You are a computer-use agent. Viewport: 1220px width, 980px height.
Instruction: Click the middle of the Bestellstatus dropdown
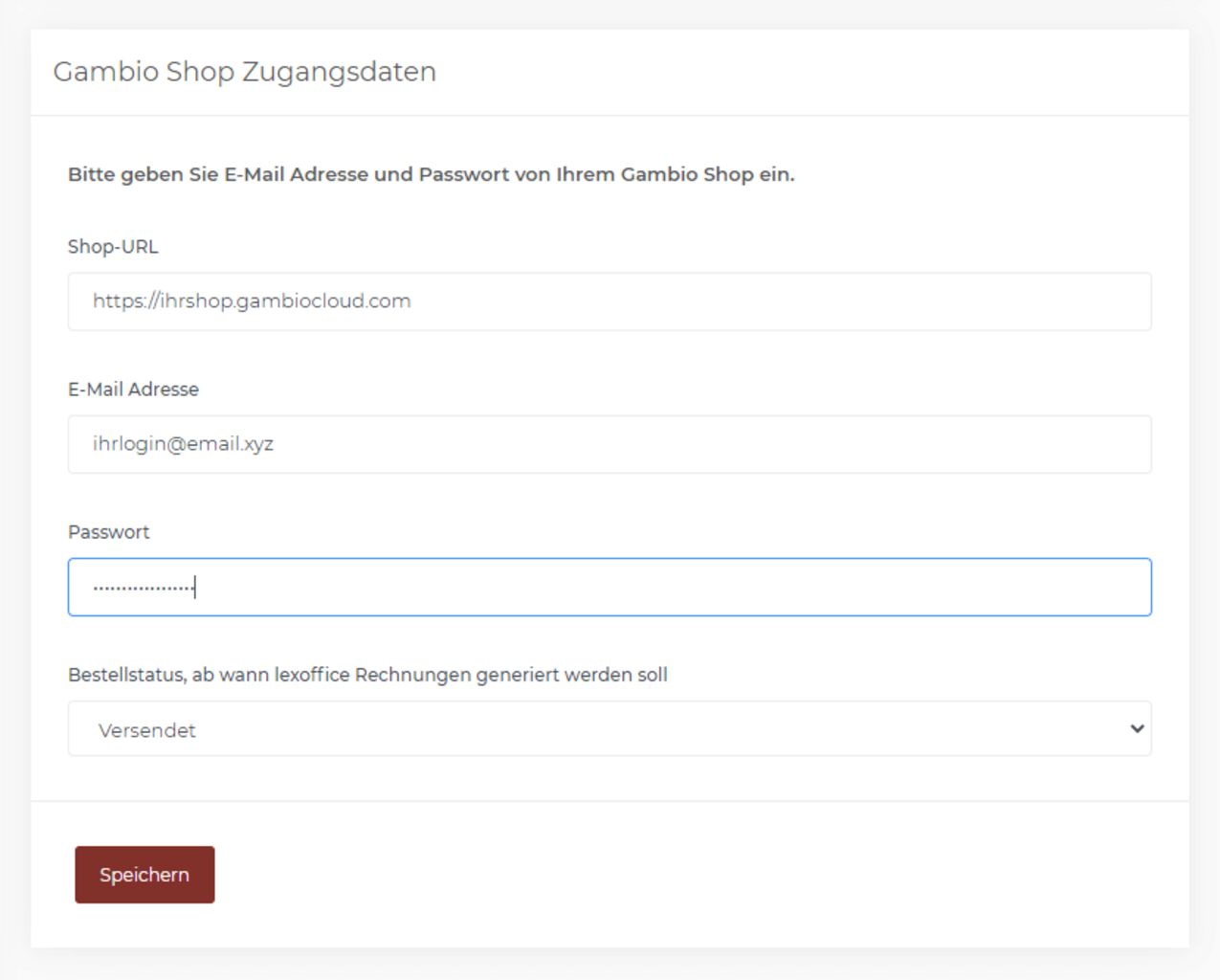coord(609,728)
